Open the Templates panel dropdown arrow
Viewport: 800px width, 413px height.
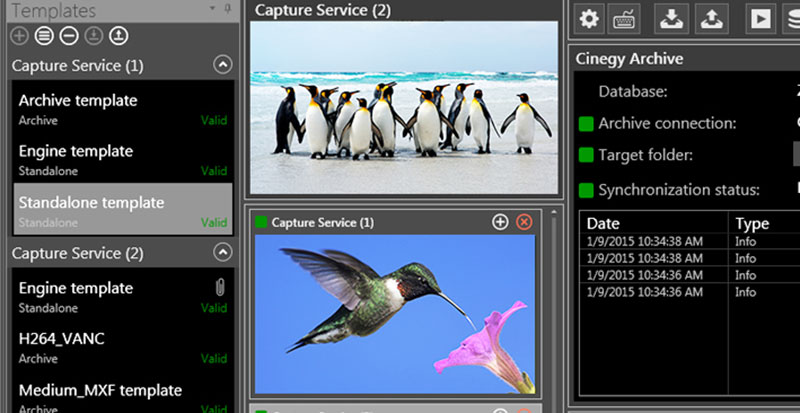212,8
